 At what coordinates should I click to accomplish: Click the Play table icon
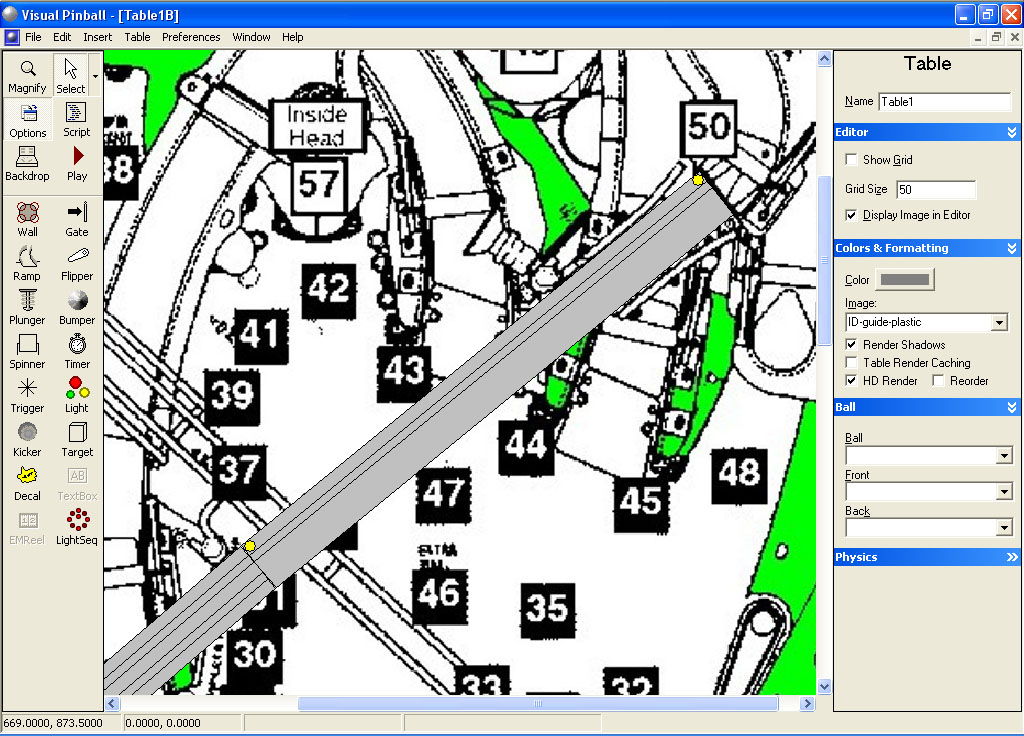77,162
